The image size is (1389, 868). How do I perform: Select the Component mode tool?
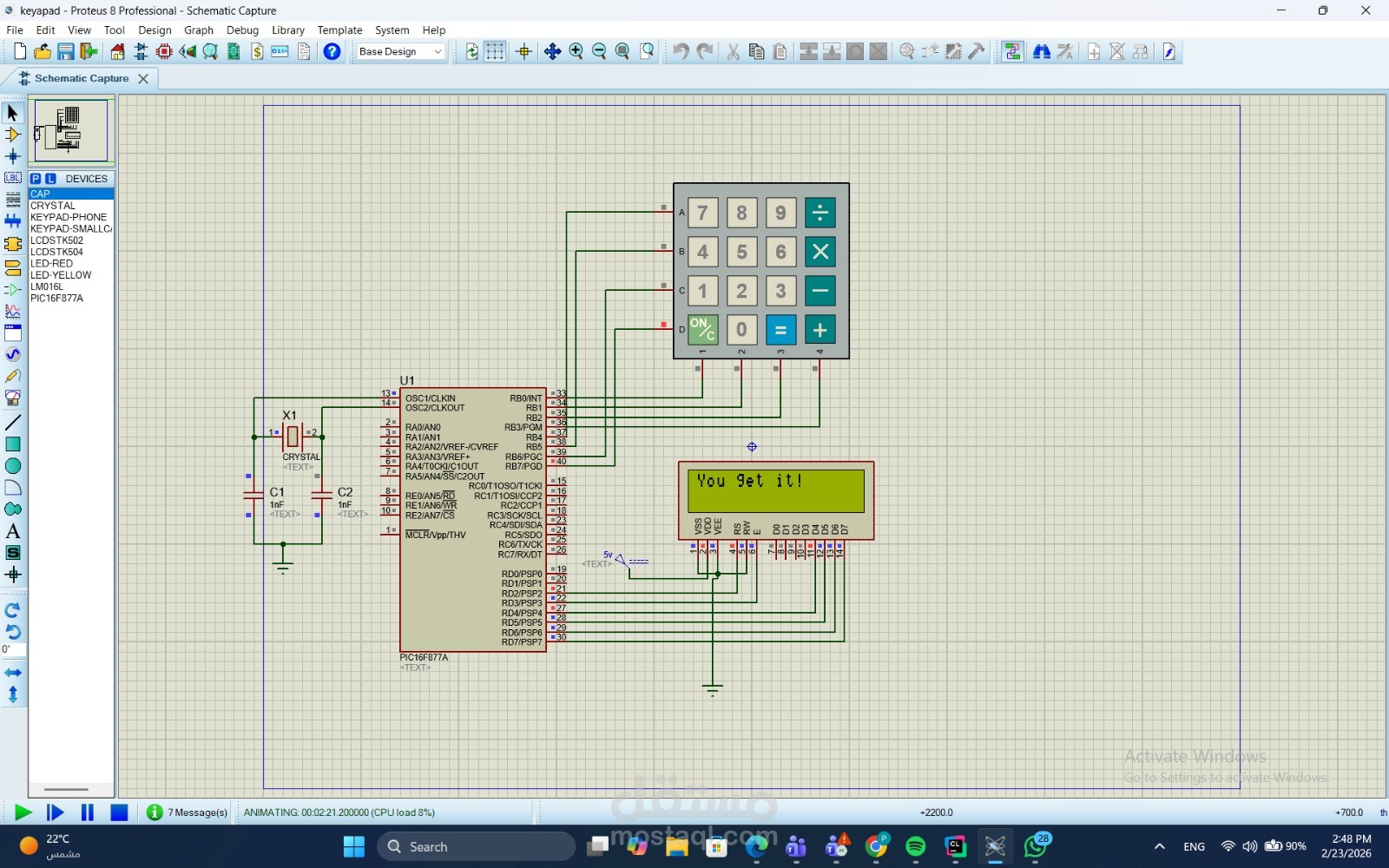(x=13, y=135)
